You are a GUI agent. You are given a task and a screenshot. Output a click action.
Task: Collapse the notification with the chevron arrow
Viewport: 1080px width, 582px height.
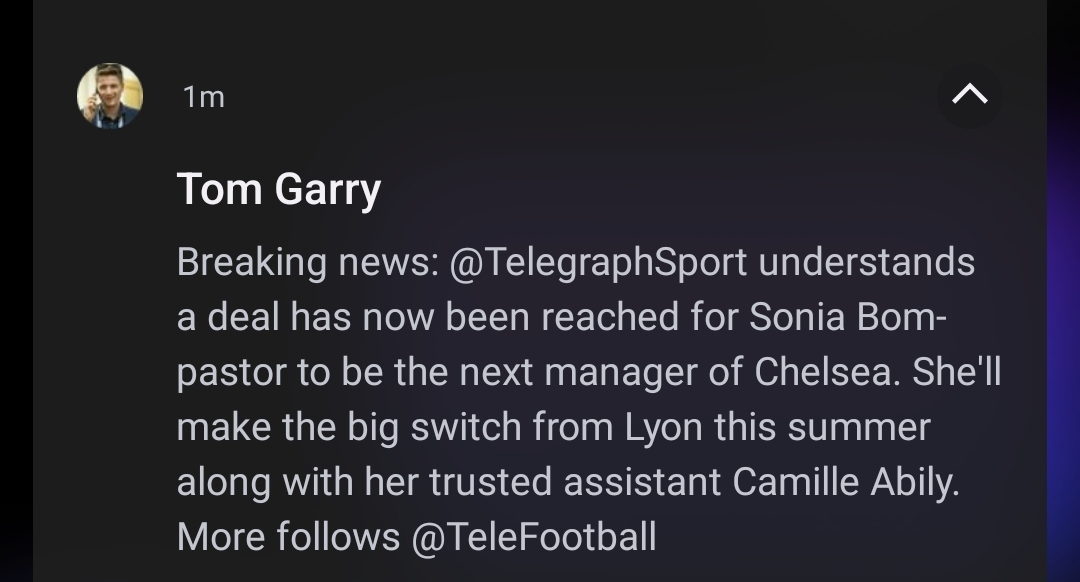pyautogui.click(x=969, y=95)
